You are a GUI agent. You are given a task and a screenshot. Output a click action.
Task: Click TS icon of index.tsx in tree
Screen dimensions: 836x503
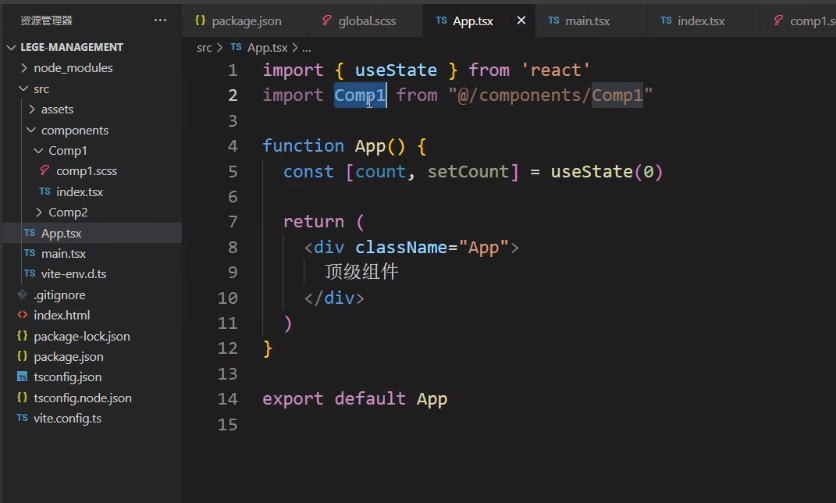click(45, 191)
